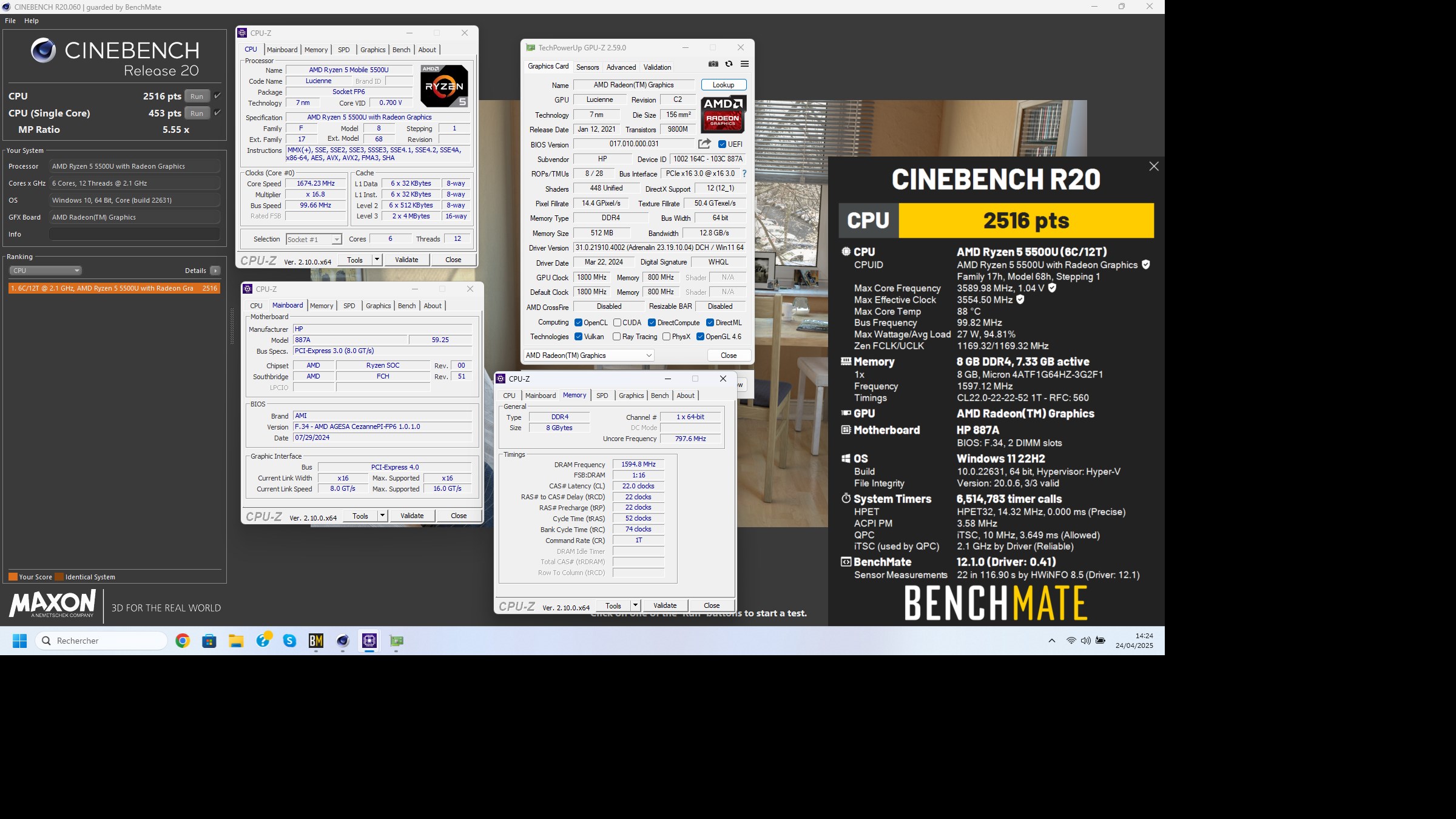Run the CPU multi-core benchmark
This screenshot has width=1456, height=819.
pyautogui.click(x=197, y=96)
